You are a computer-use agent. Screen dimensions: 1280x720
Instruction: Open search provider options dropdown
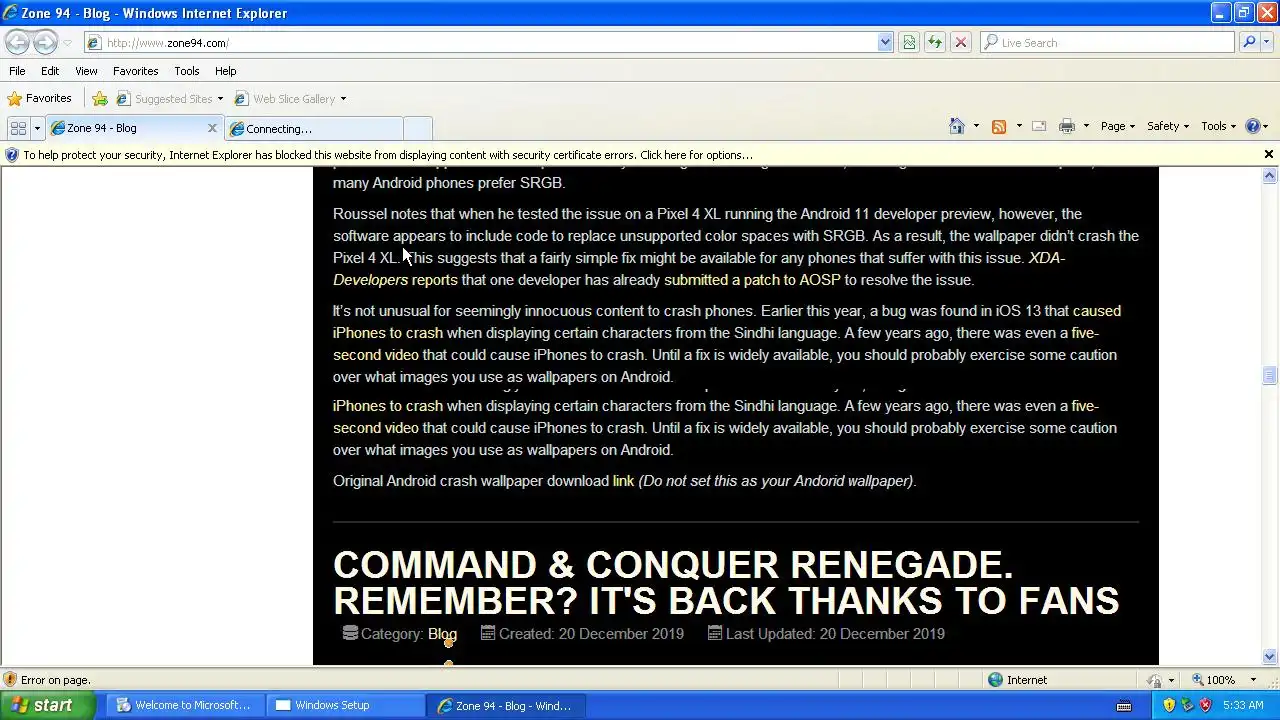(1267, 43)
